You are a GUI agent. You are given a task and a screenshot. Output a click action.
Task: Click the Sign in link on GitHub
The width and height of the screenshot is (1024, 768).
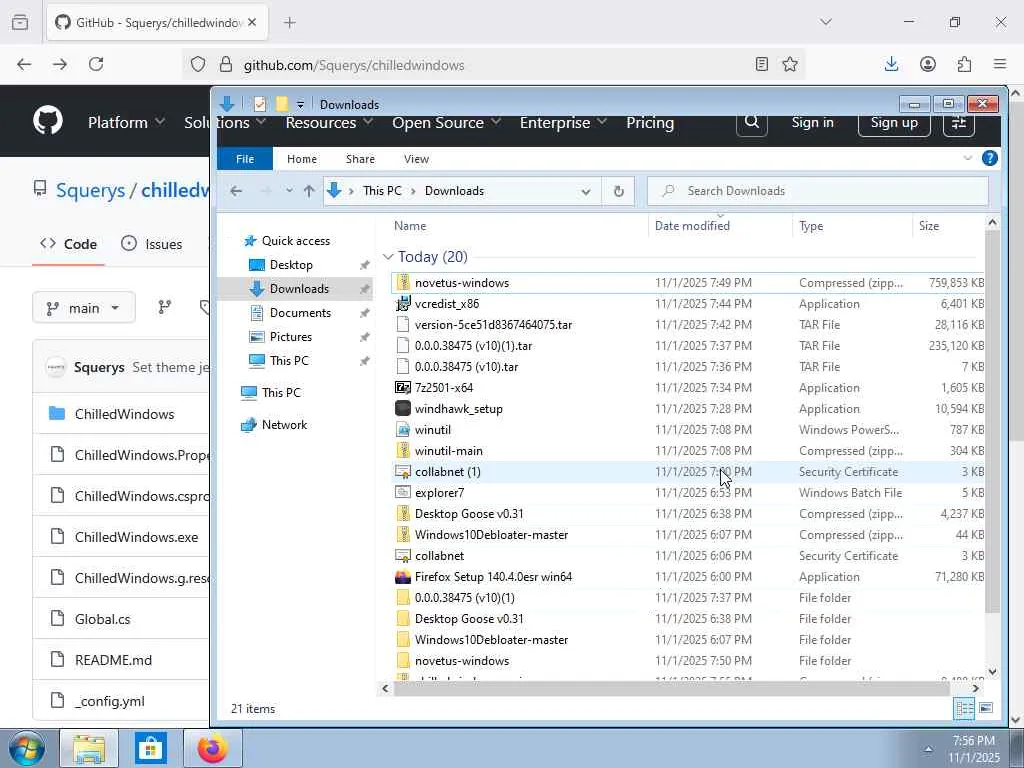[812, 122]
